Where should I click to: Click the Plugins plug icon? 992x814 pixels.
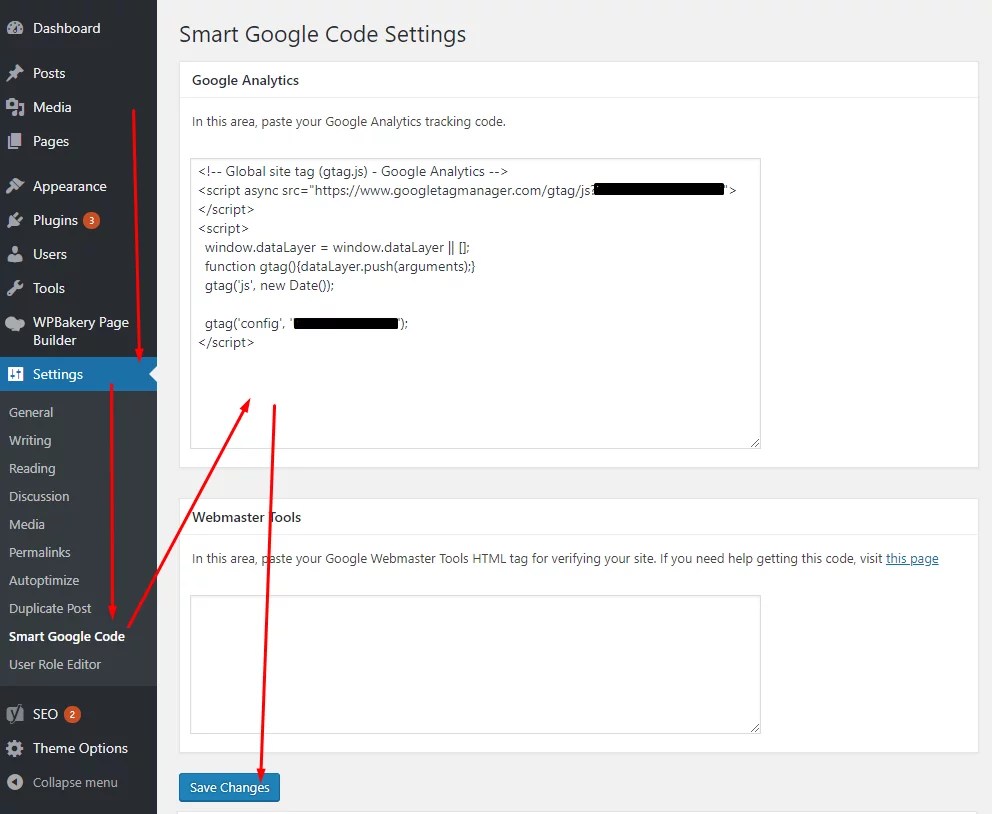[15, 220]
